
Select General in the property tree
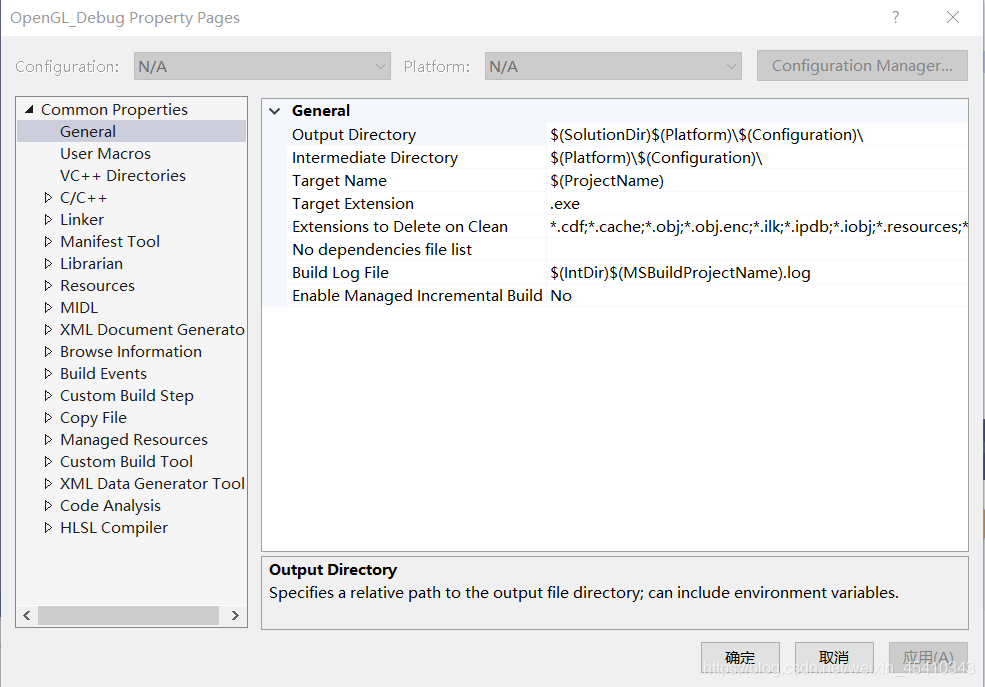coord(88,131)
